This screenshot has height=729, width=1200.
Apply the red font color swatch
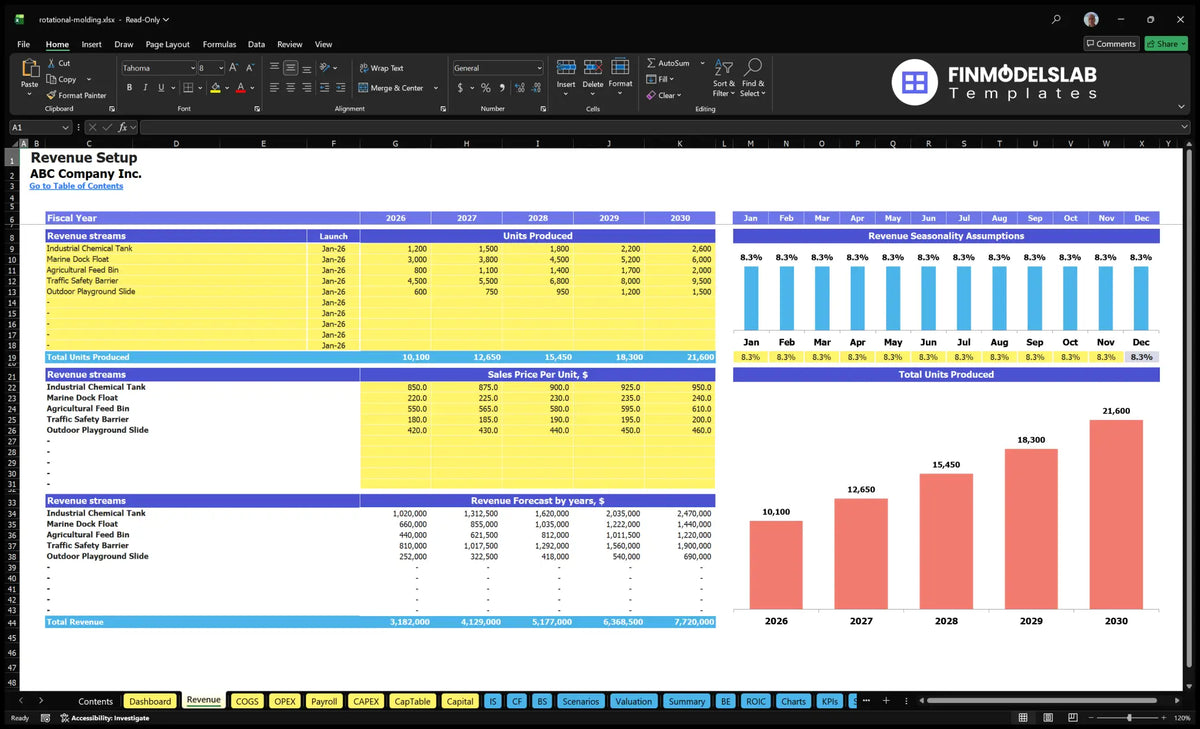[240, 88]
